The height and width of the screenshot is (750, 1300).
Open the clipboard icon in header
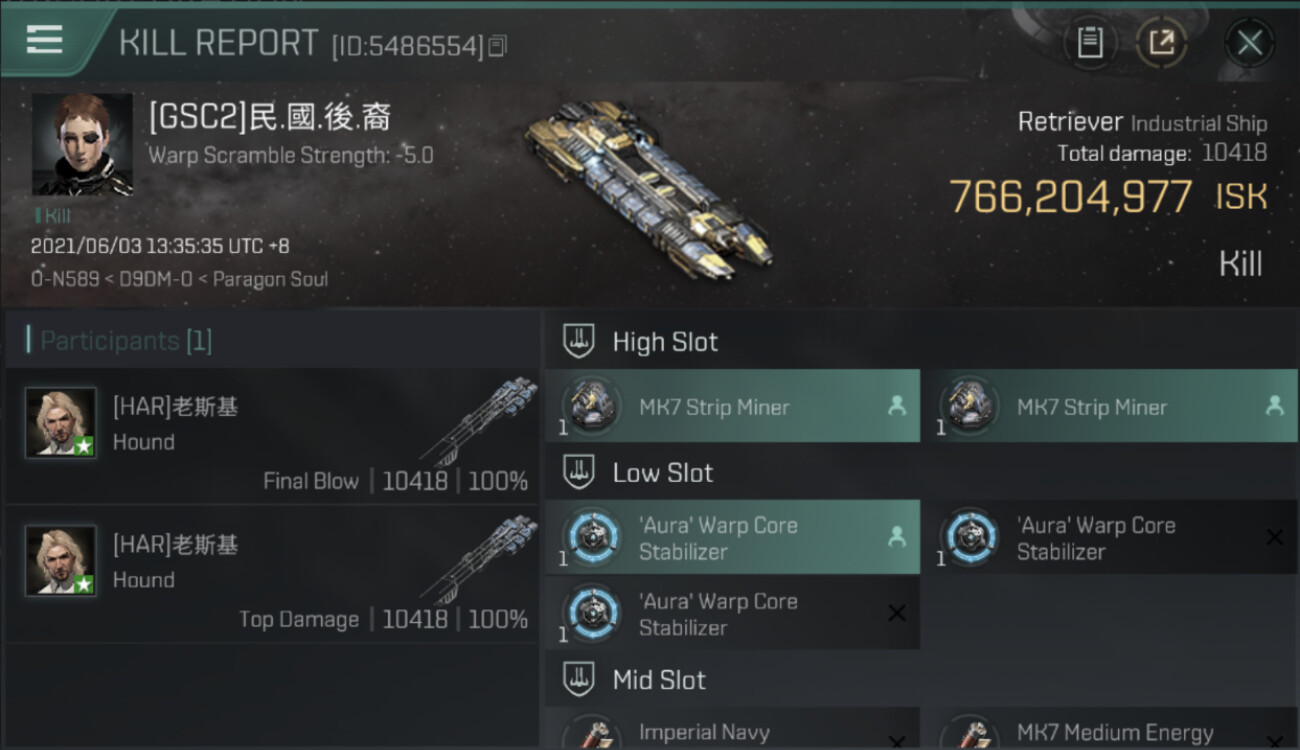[x=1089, y=43]
